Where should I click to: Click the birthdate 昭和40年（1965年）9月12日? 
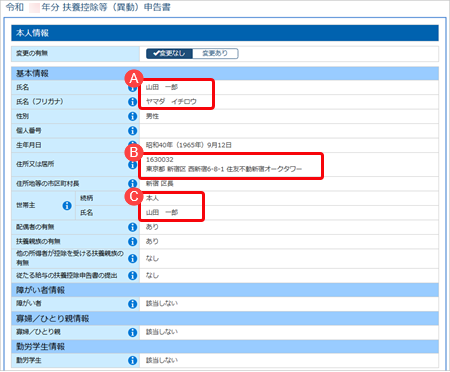pyautogui.click(x=189, y=145)
